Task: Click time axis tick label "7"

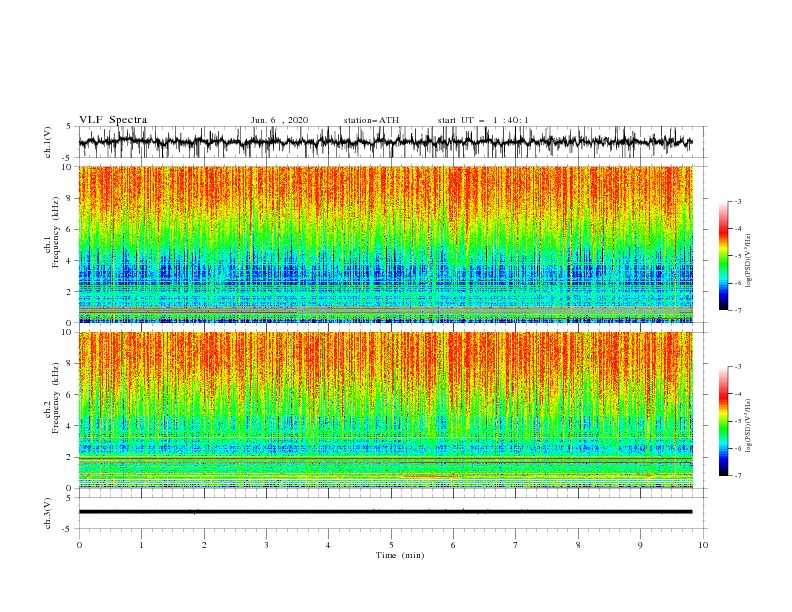Action: 516,545
